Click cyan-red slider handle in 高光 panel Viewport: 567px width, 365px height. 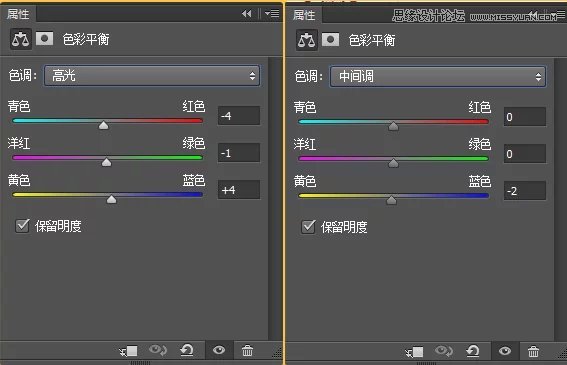pyautogui.click(x=104, y=125)
